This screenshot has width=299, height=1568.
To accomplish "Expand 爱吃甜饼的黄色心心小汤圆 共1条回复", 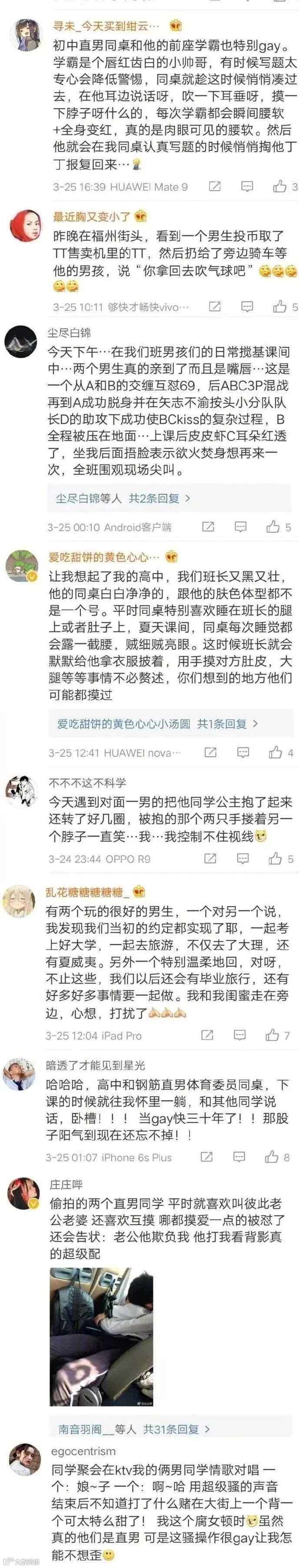I will point(157,724).
